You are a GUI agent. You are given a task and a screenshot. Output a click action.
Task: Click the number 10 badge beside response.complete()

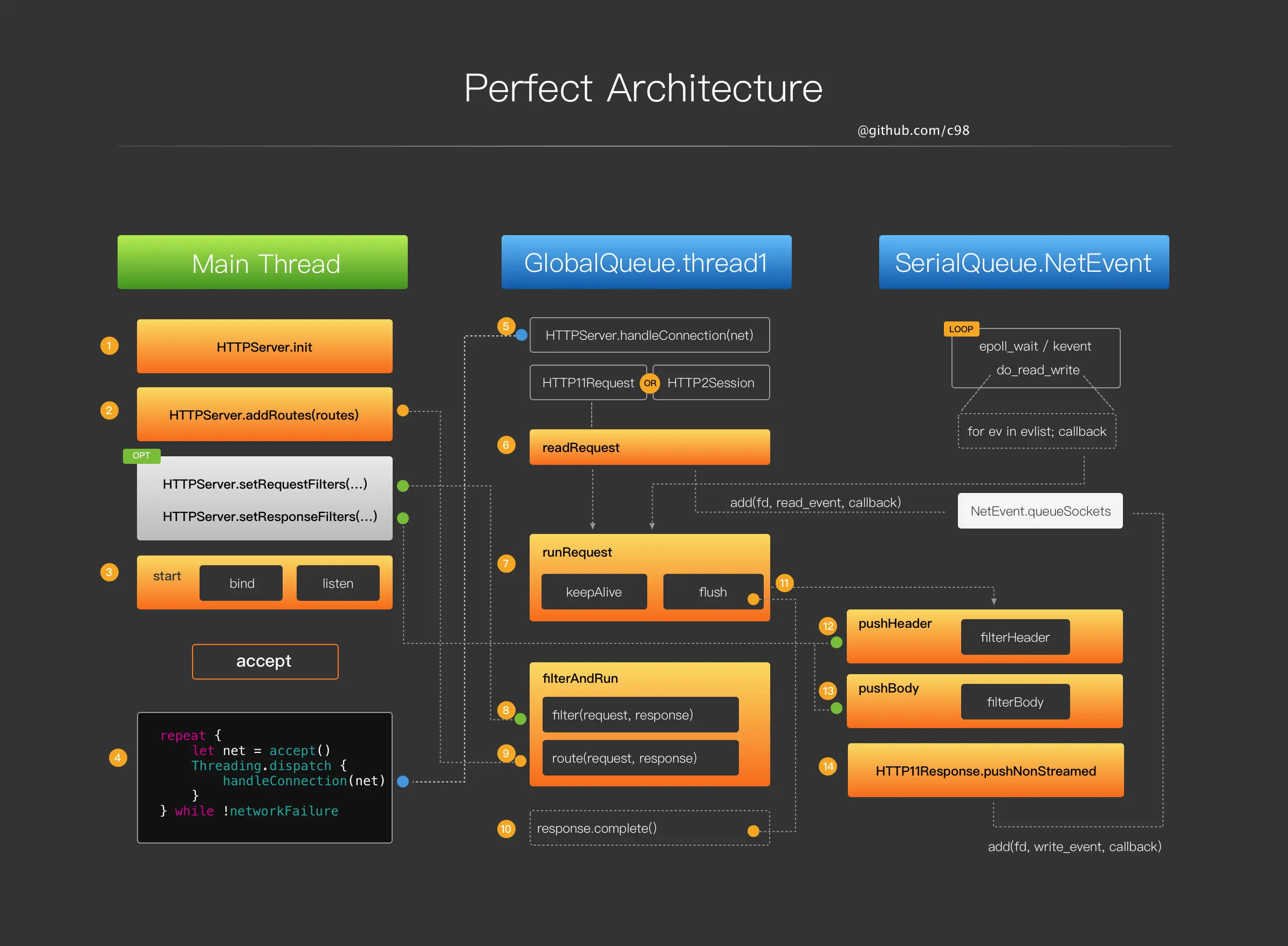[506, 828]
